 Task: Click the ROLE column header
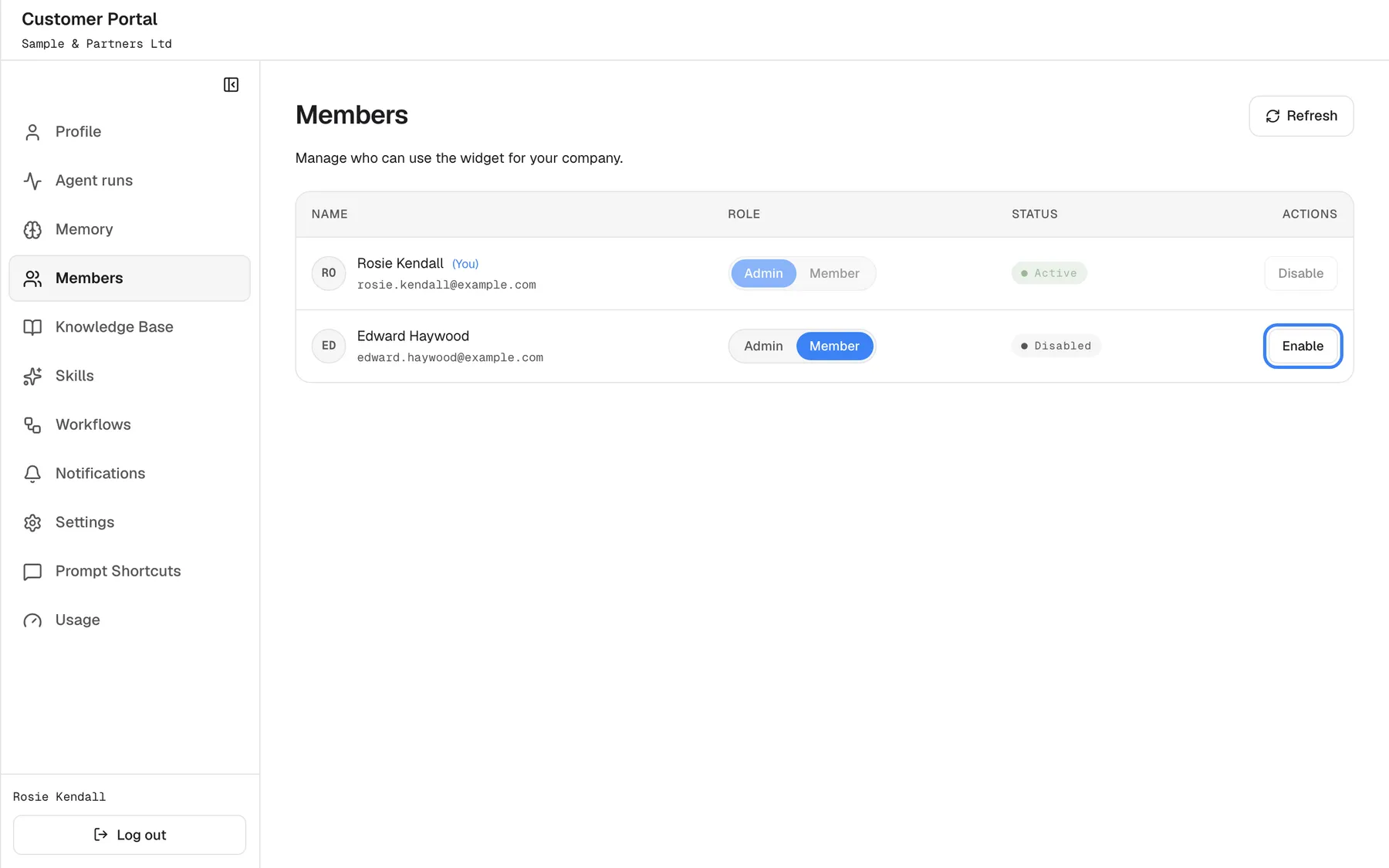pos(744,214)
